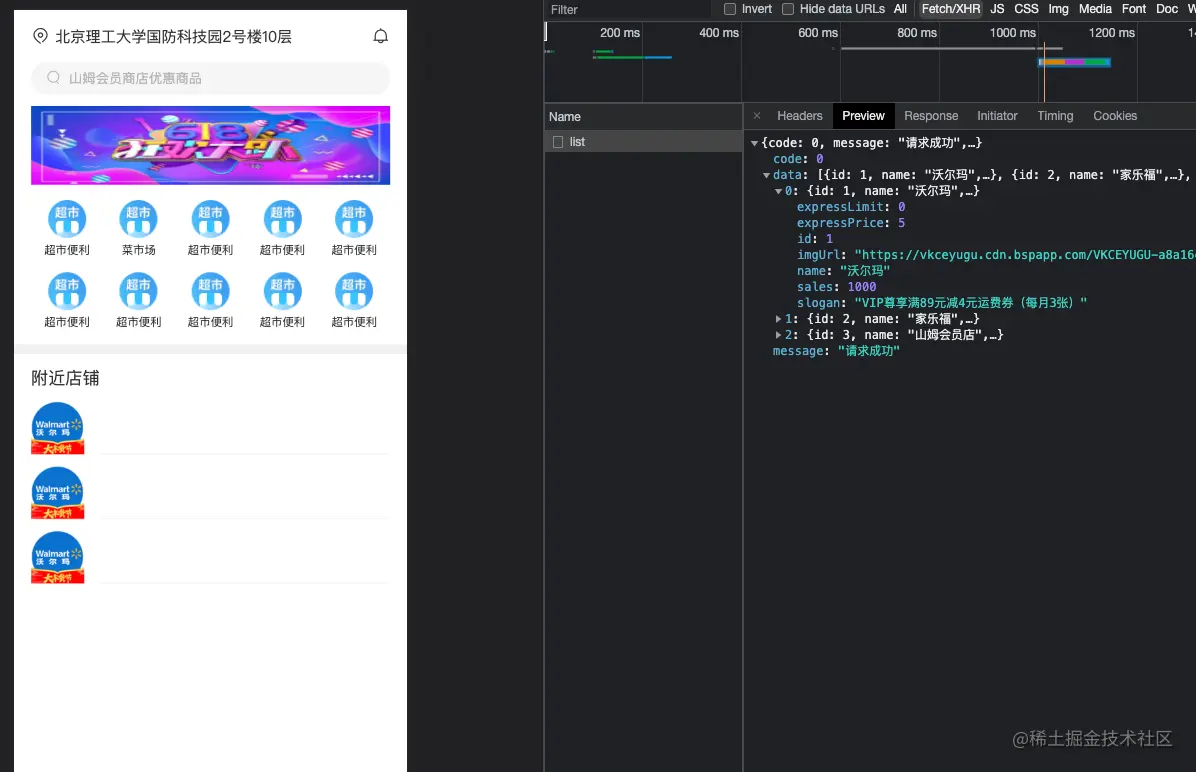Screen dimensions: 1196x772
Task: Focus the DevTools Filter input
Action: coord(629,9)
